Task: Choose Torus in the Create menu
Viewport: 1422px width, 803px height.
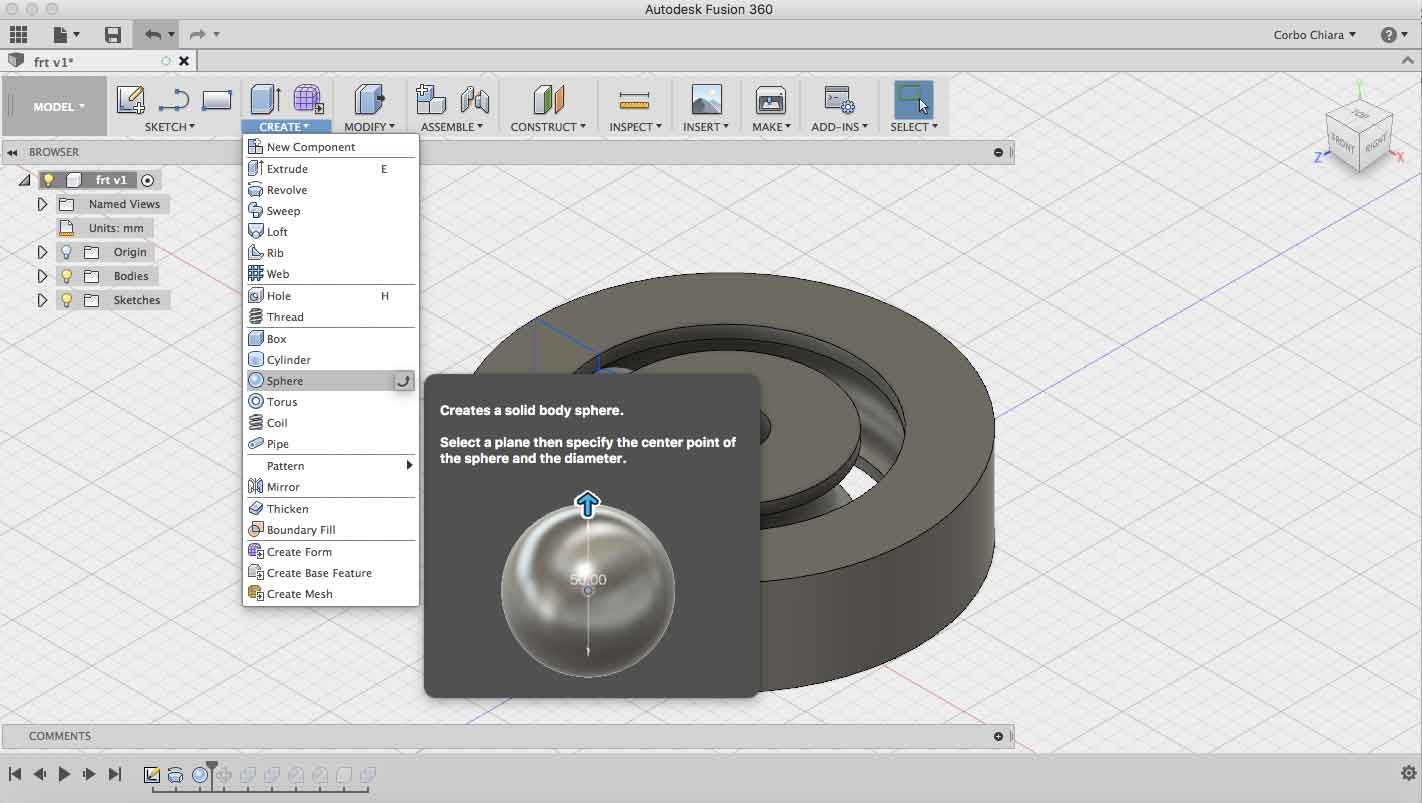Action: [x=331, y=402]
